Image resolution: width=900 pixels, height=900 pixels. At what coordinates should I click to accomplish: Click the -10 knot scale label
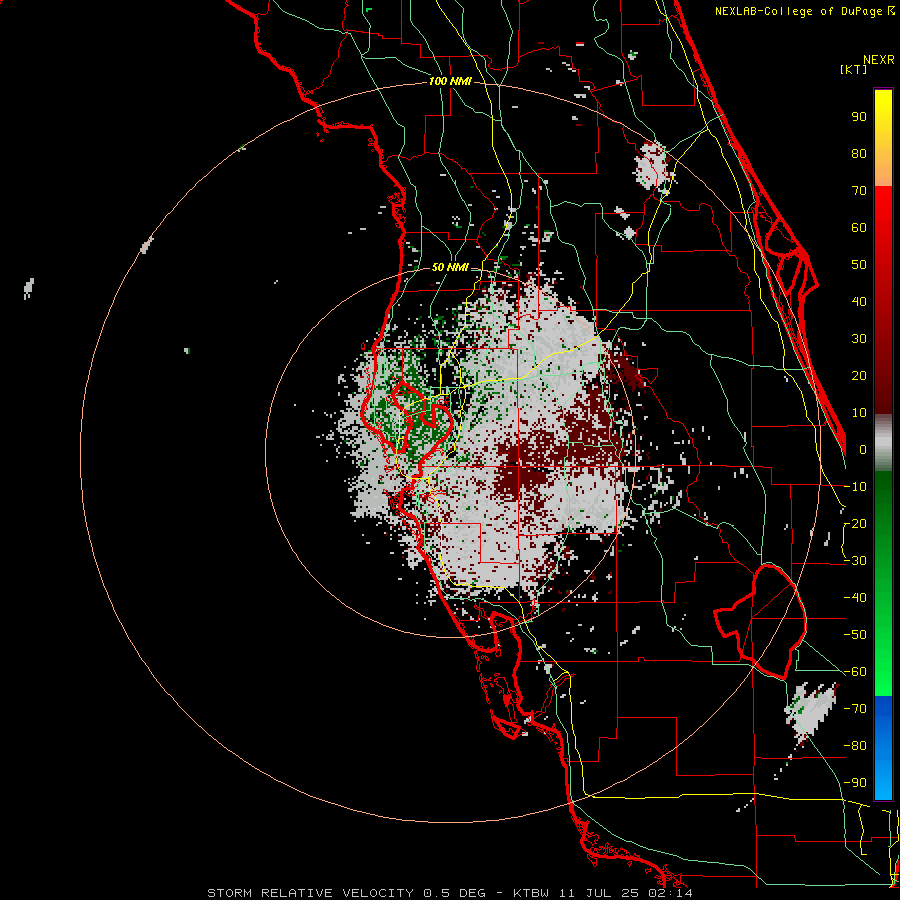point(855,487)
